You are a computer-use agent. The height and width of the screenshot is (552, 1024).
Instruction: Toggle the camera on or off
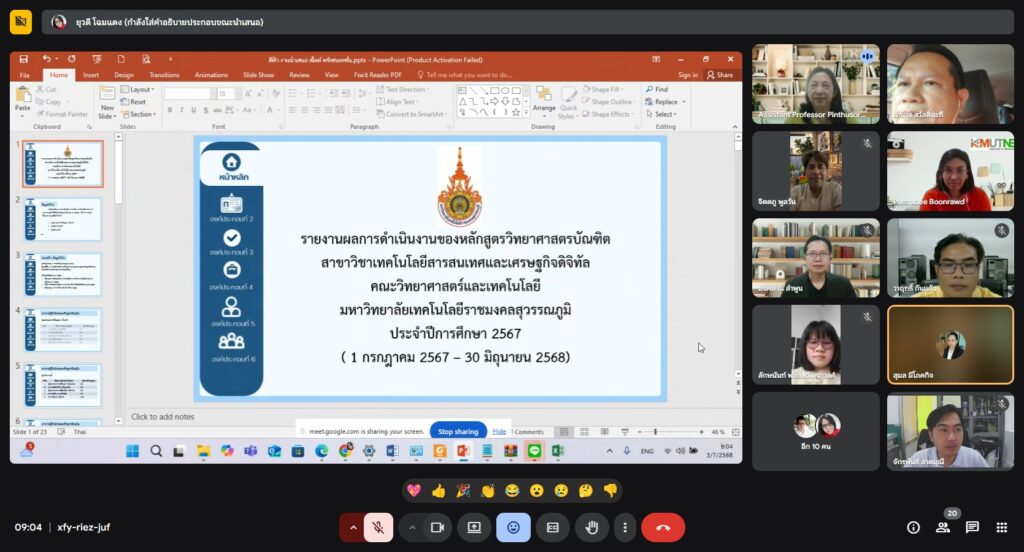[x=437, y=527]
